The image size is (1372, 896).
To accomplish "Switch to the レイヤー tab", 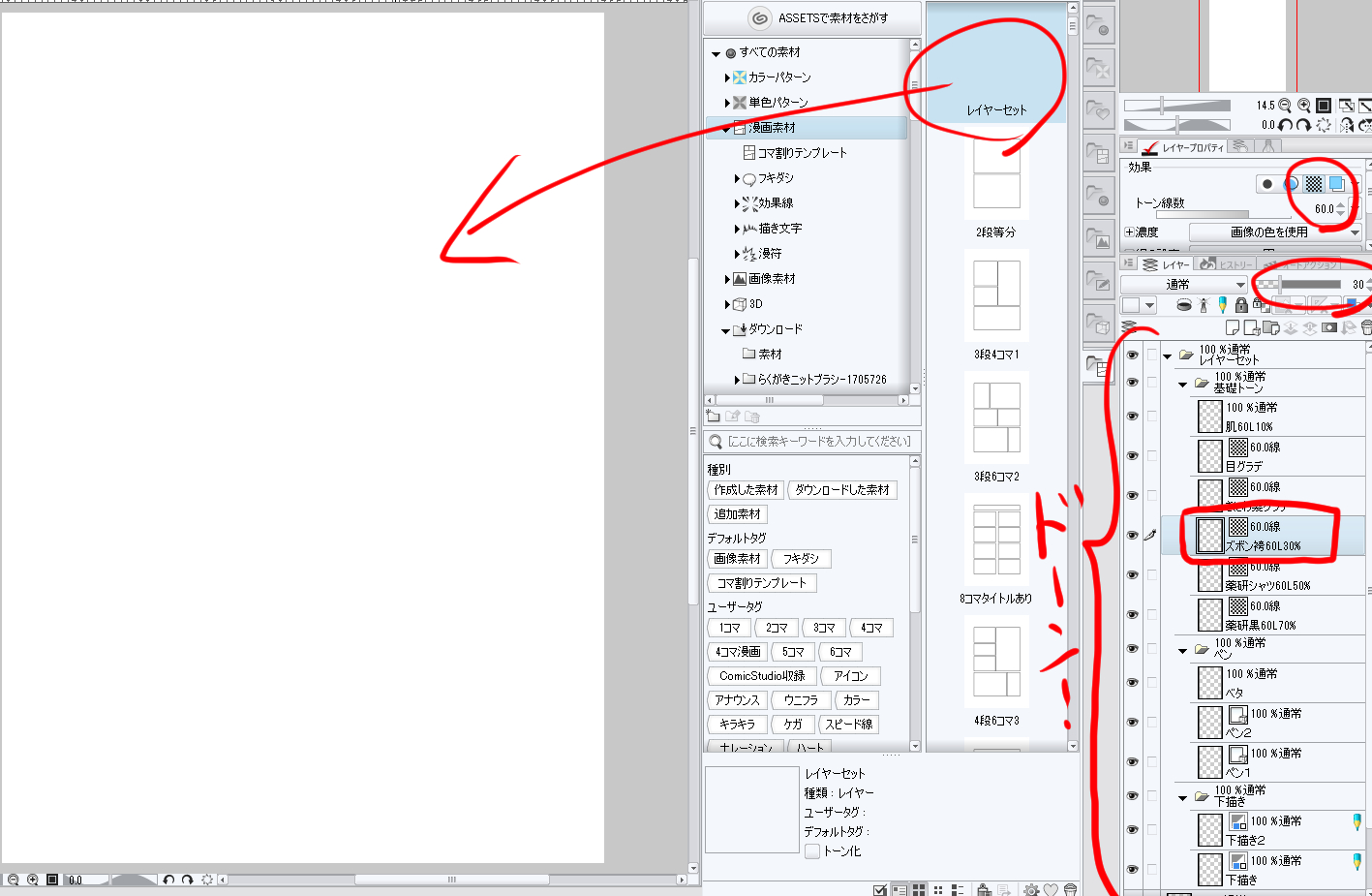I will coord(1166,263).
